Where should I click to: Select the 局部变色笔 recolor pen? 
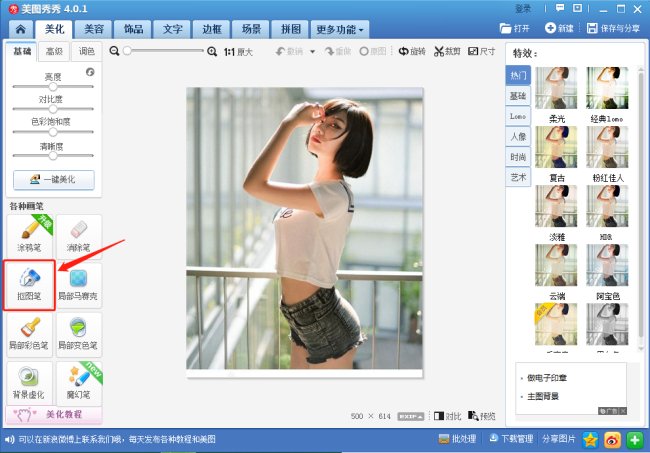(x=79, y=334)
